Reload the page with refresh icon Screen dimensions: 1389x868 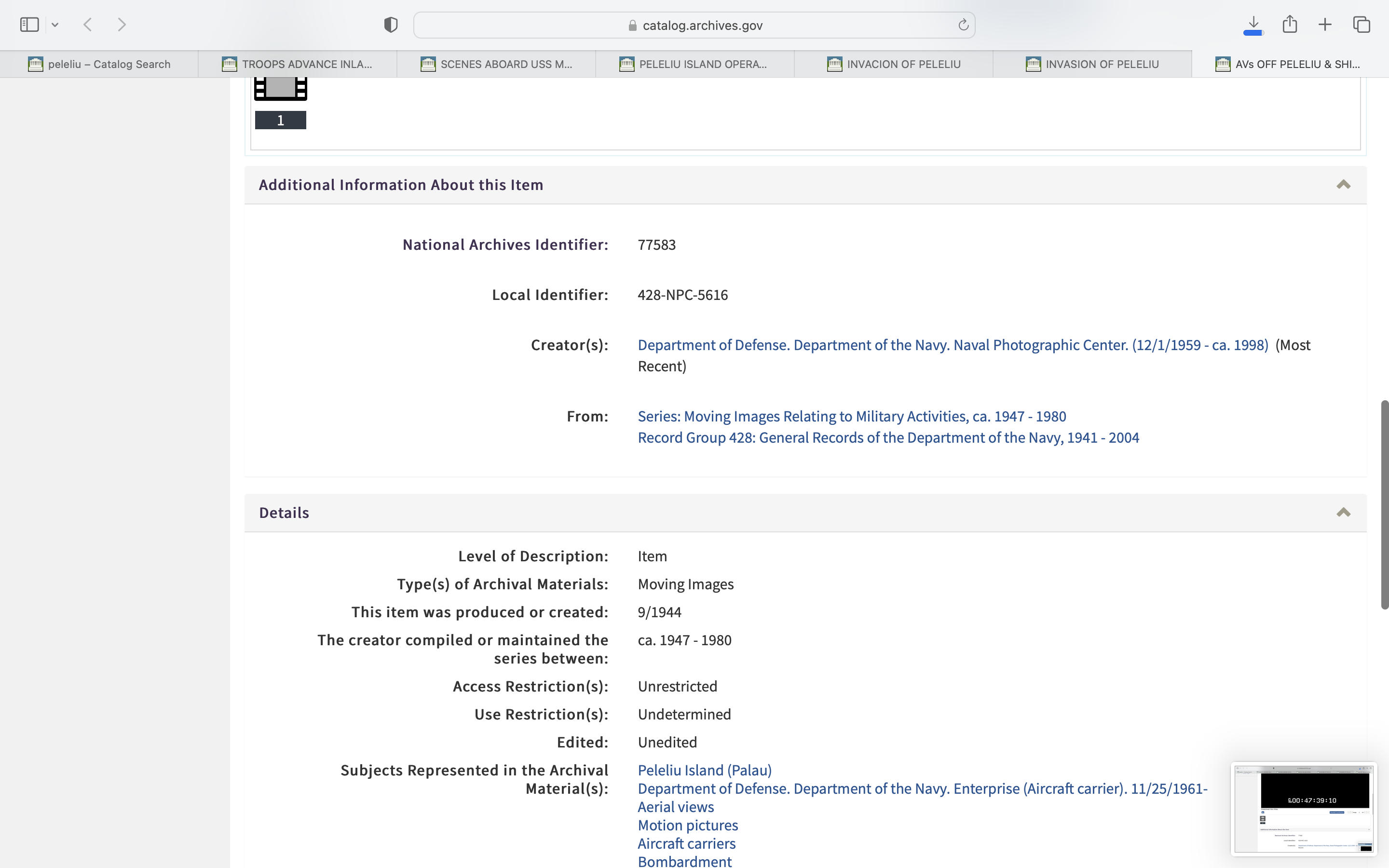coord(963,25)
